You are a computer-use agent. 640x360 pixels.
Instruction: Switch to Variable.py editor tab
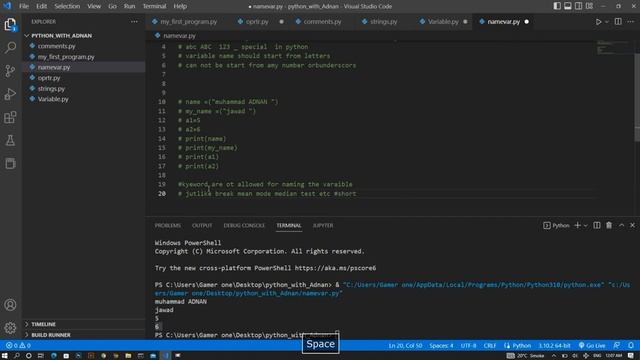pos(443,22)
